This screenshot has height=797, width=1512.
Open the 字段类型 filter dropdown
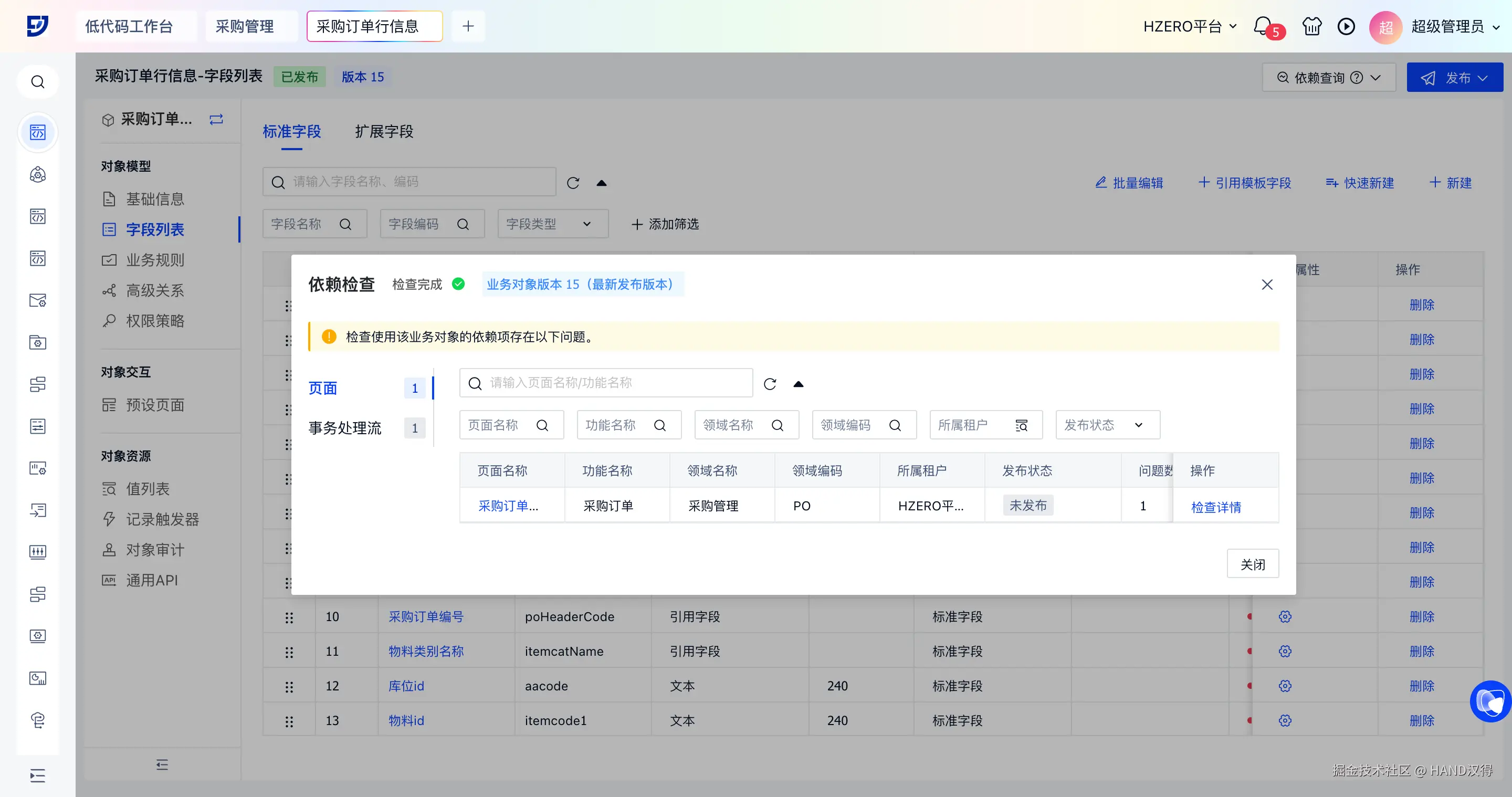552,224
